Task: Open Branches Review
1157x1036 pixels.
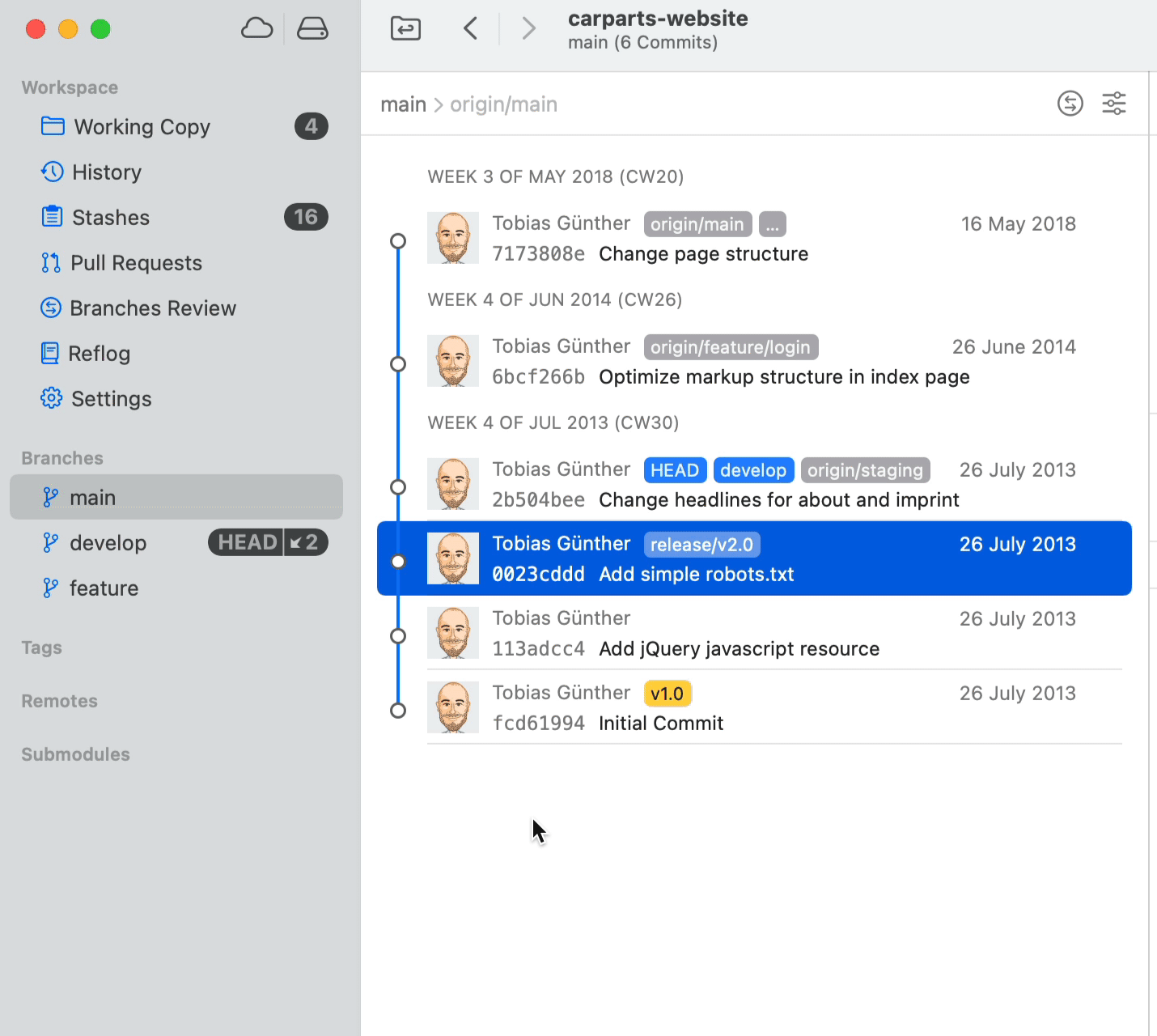Action: [x=152, y=308]
